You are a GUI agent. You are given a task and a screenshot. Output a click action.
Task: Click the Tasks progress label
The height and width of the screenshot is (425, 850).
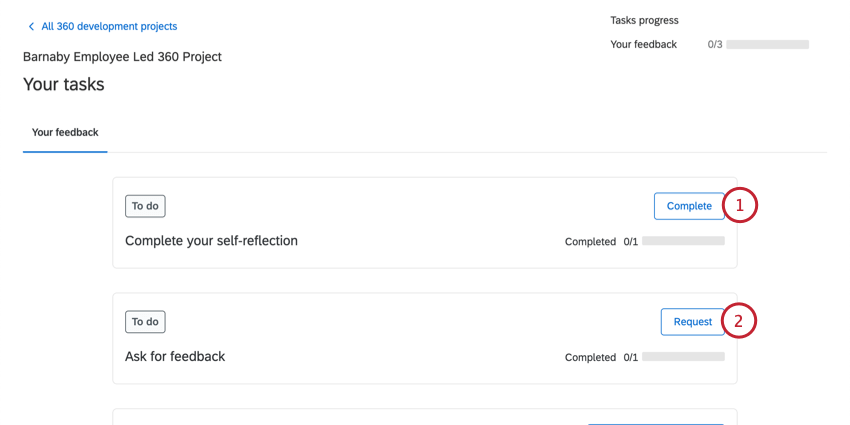644,20
